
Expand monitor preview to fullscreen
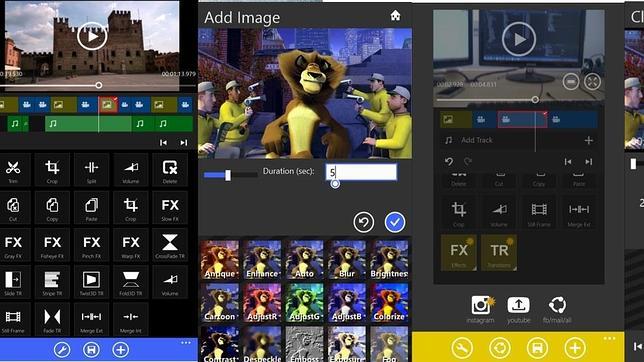click(592, 82)
